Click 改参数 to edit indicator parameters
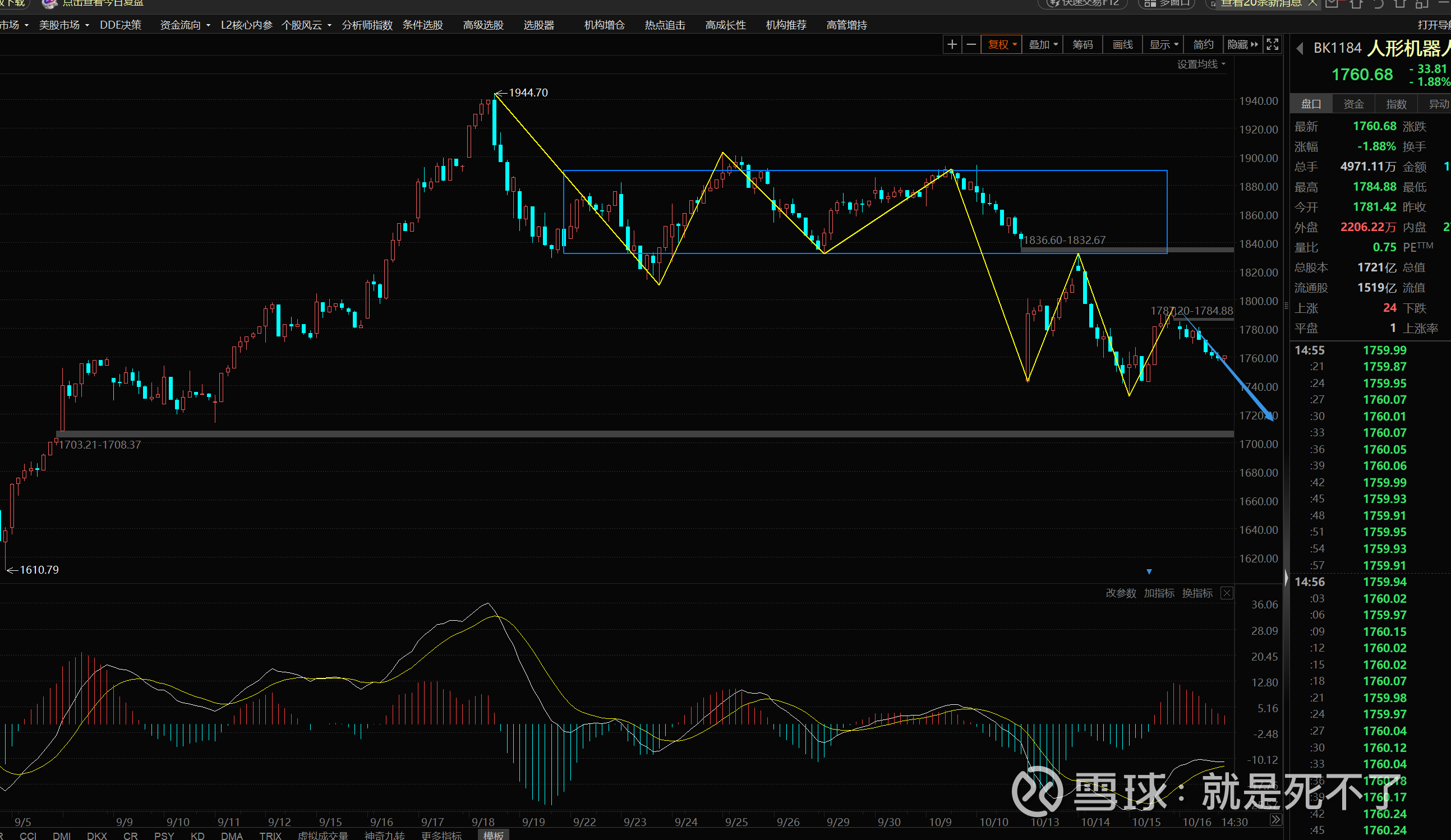 tap(1121, 594)
